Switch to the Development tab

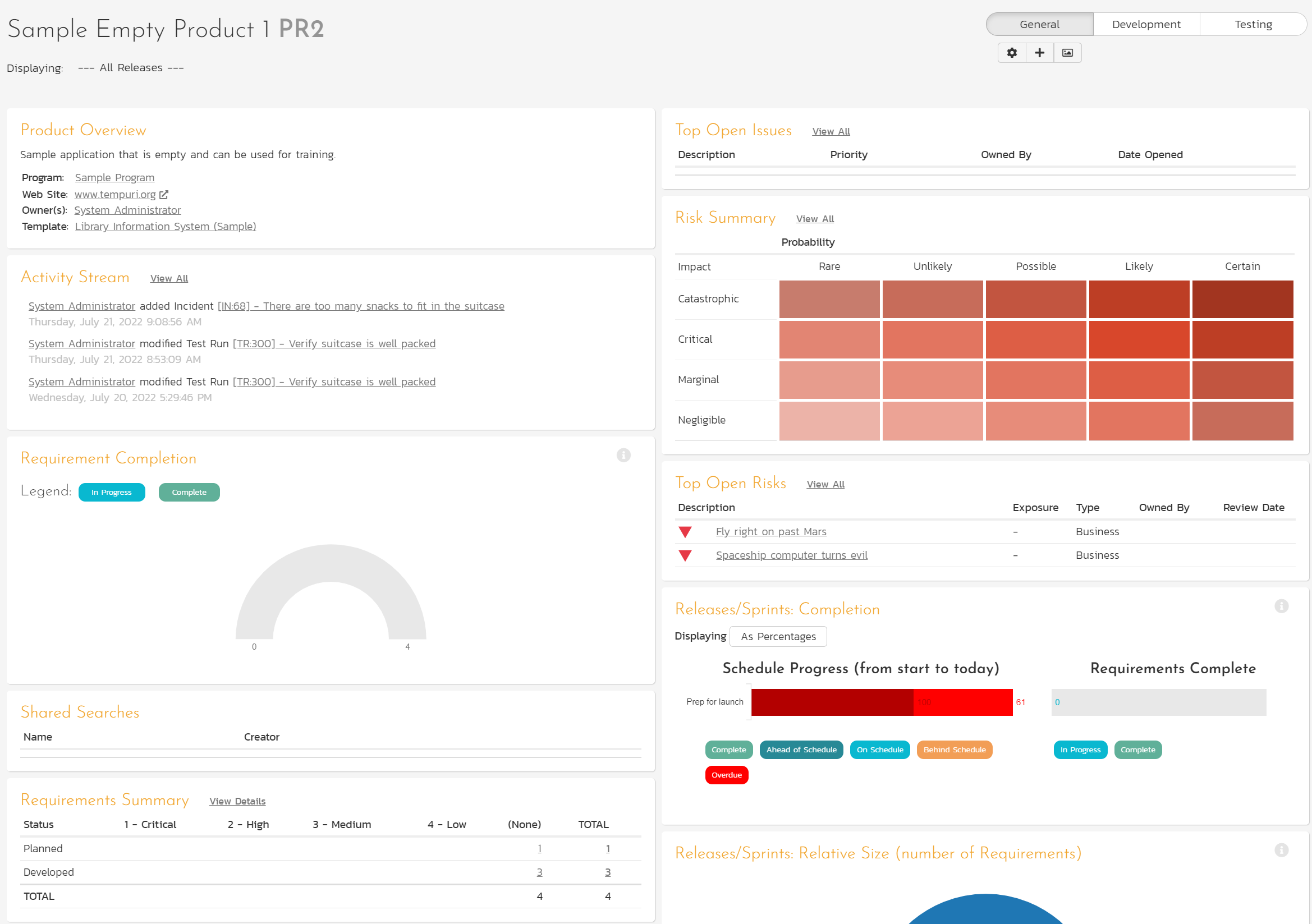[1145, 23]
